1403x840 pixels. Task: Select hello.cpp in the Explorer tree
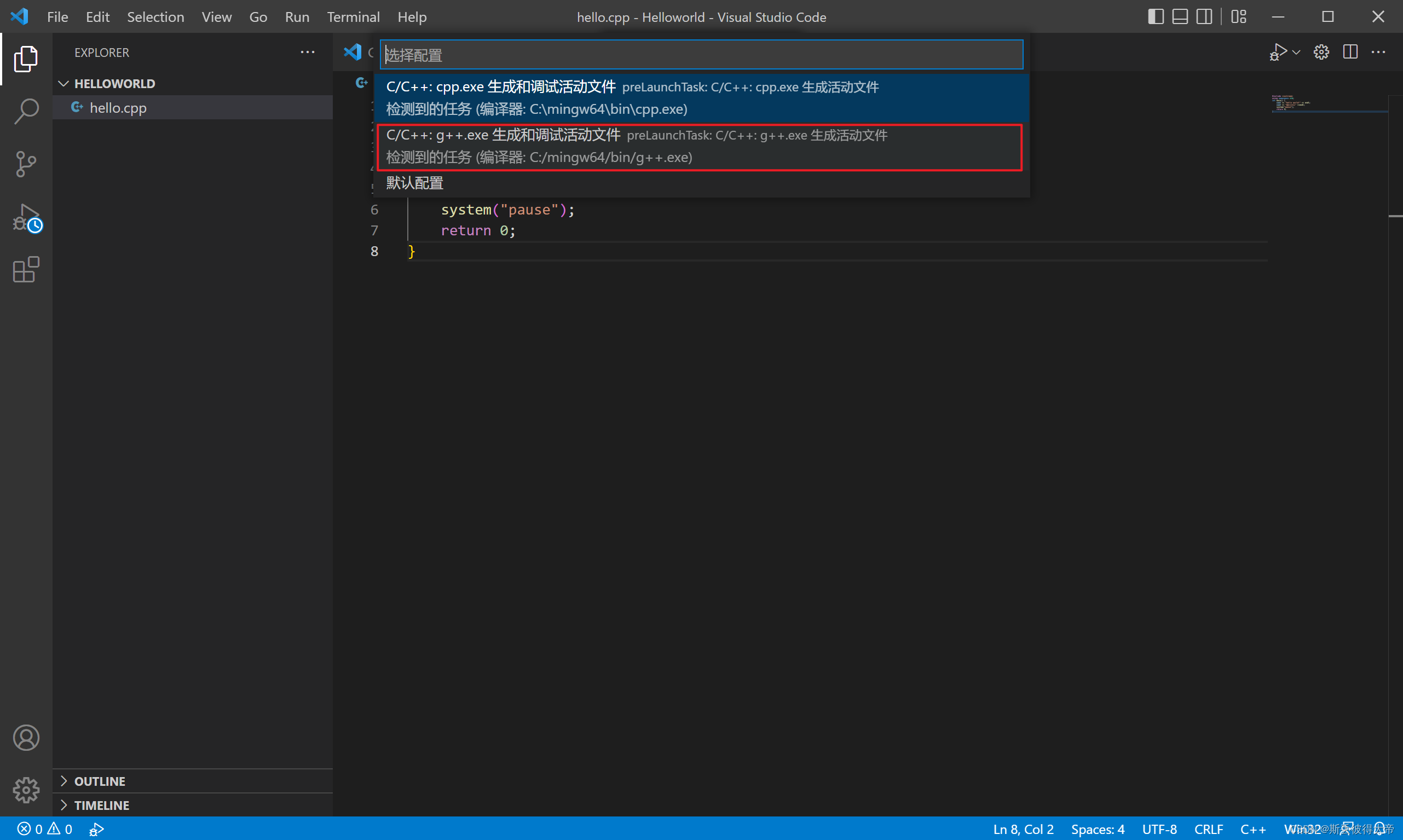193,108
